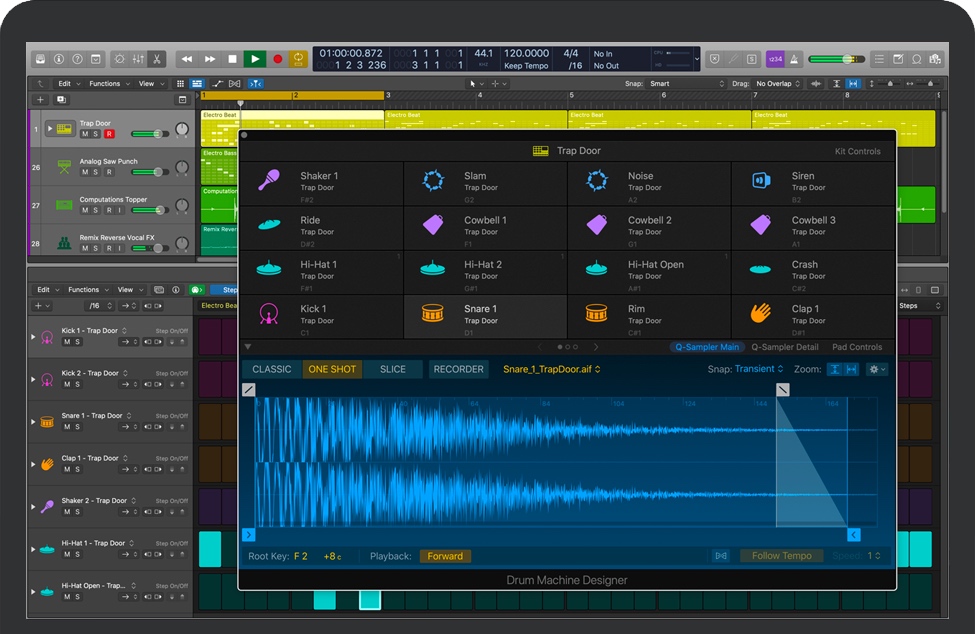Click the red Record button in transport
Viewport: 975px width, 634px height.
click(277, 59)
